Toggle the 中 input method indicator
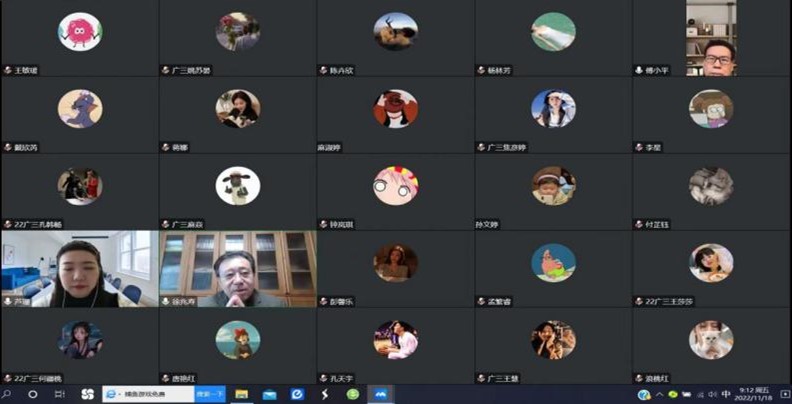Viewport: 792px width, 404px height. click(x=726, y=395)
